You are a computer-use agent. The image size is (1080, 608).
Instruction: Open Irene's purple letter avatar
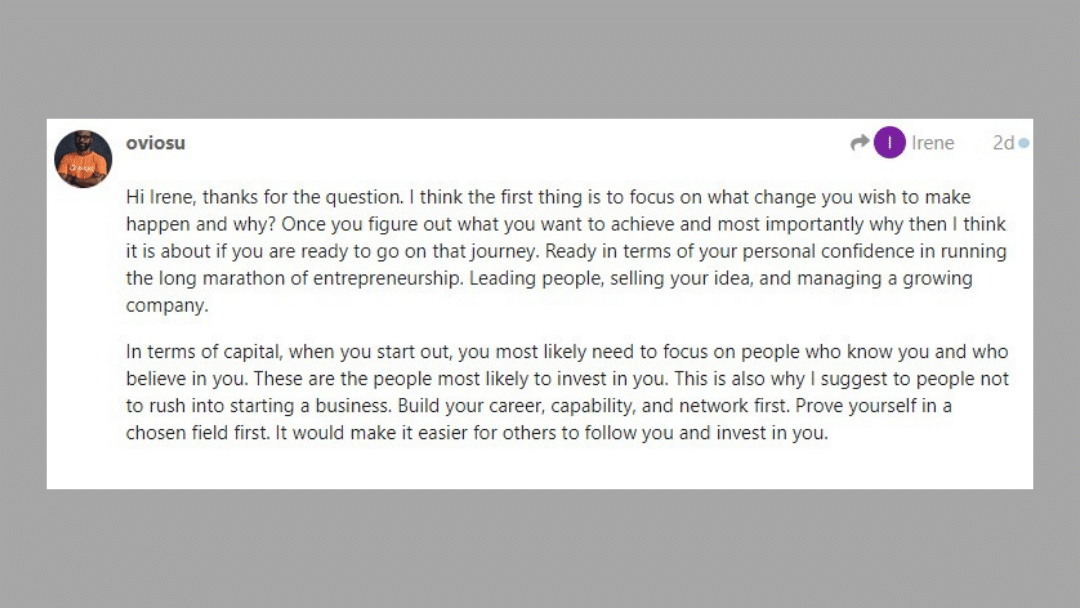pos(889,143)
